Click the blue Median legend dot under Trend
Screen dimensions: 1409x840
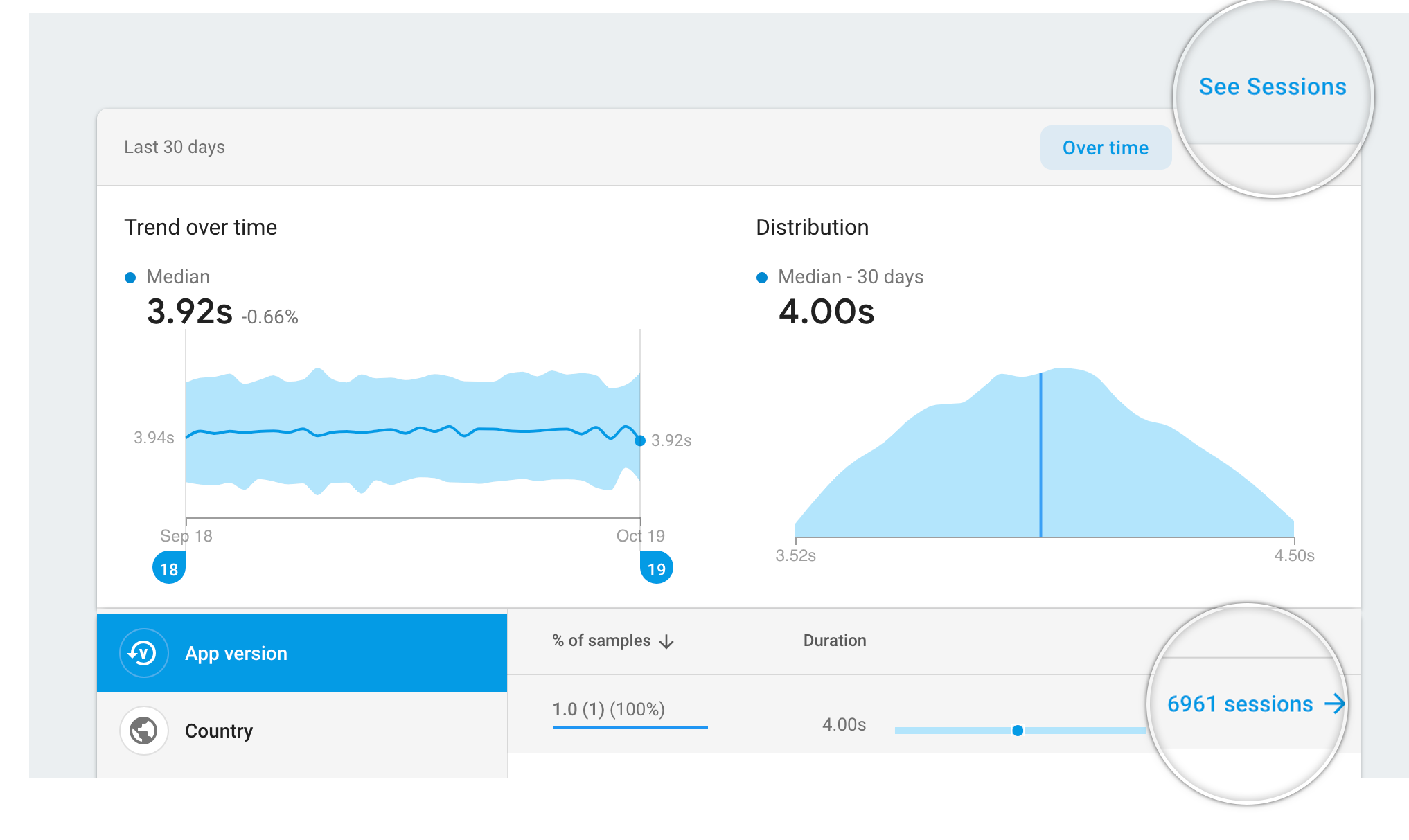130,278
